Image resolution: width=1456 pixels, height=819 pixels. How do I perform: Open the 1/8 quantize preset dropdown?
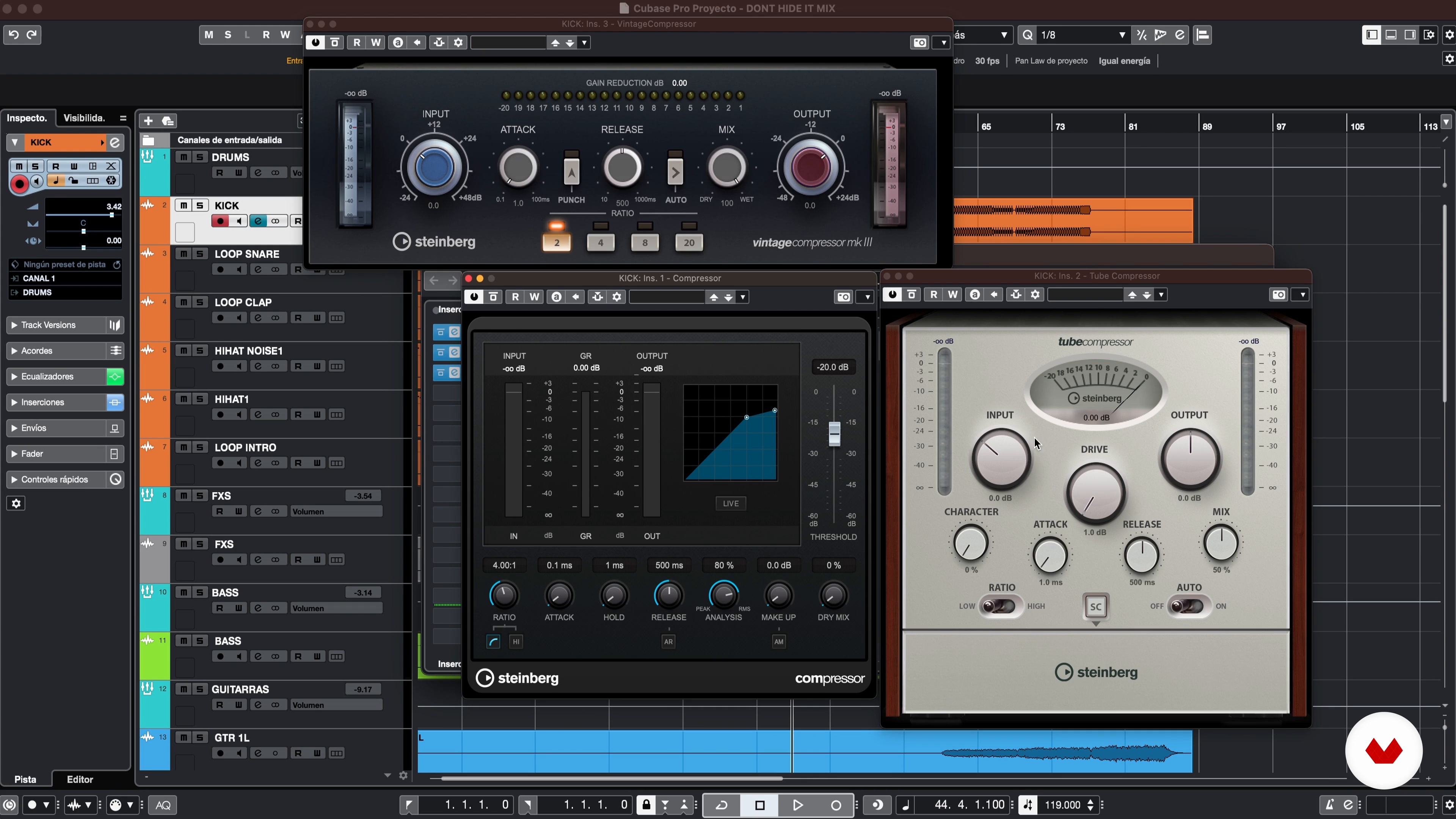1122,35
